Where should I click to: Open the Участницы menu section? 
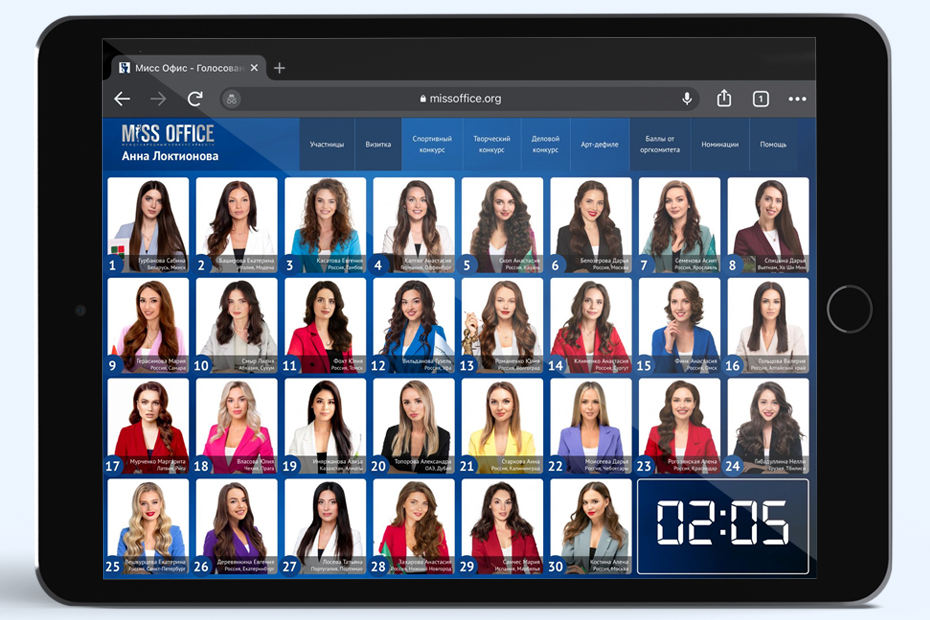(327, 144)
